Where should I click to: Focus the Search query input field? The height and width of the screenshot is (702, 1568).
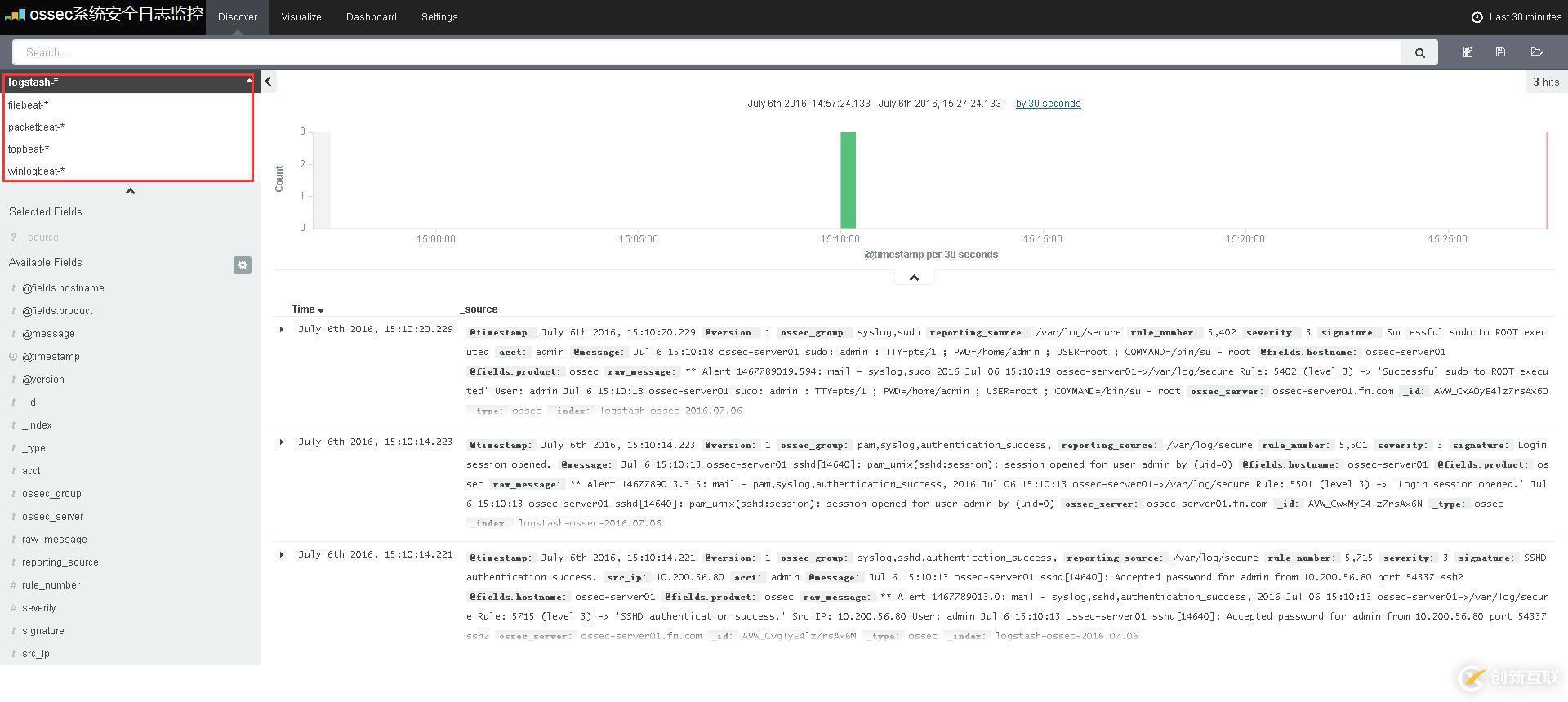point(706,52)
